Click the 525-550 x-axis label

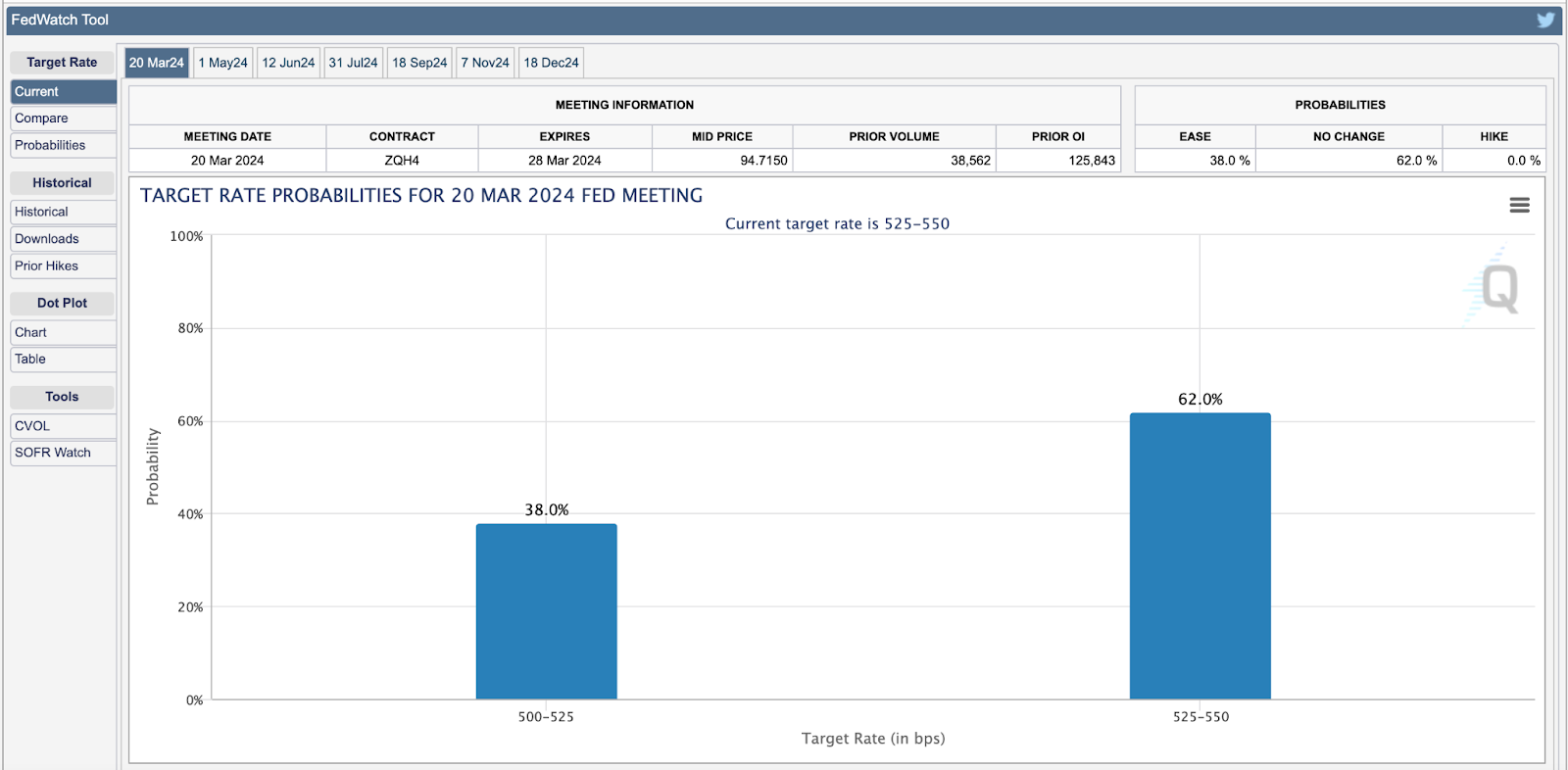point(1200,717)
